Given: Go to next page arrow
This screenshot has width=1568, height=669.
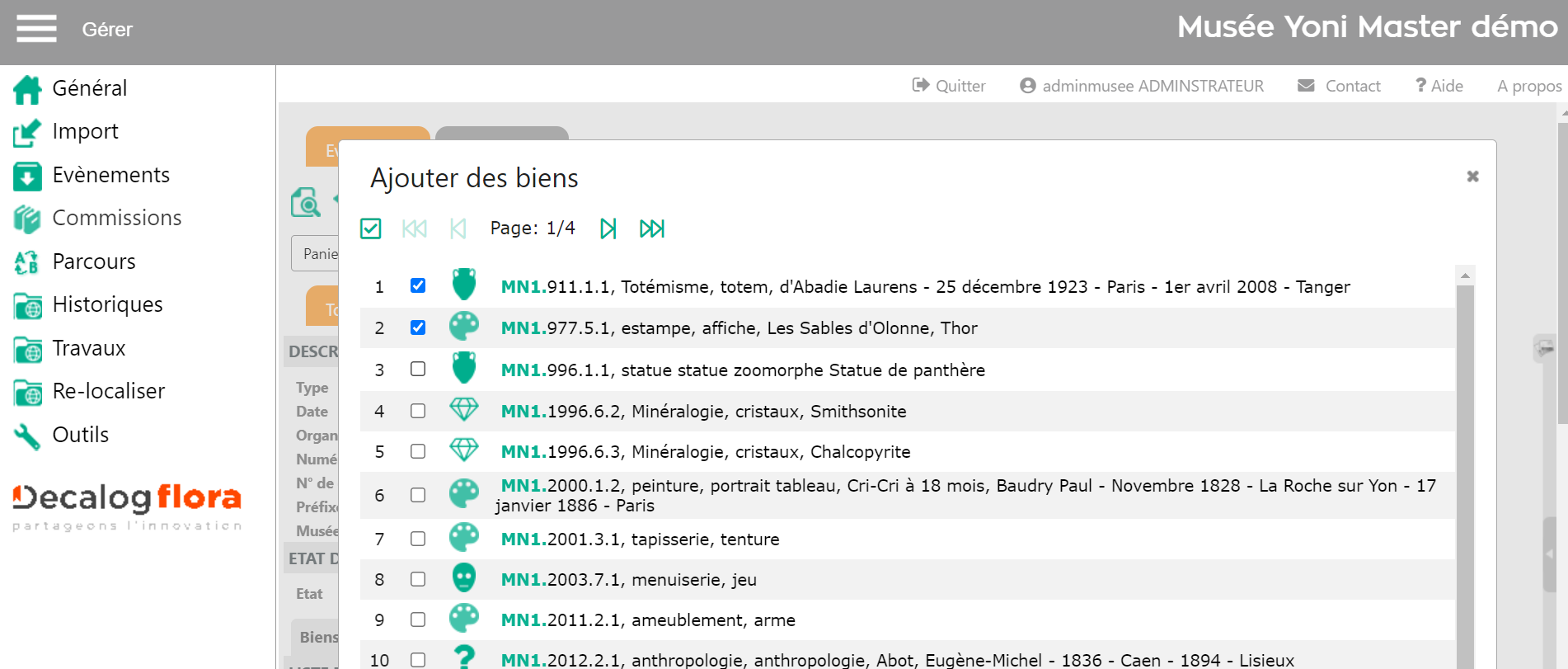Looking at the screenshot, I should [x=608, y=228].
